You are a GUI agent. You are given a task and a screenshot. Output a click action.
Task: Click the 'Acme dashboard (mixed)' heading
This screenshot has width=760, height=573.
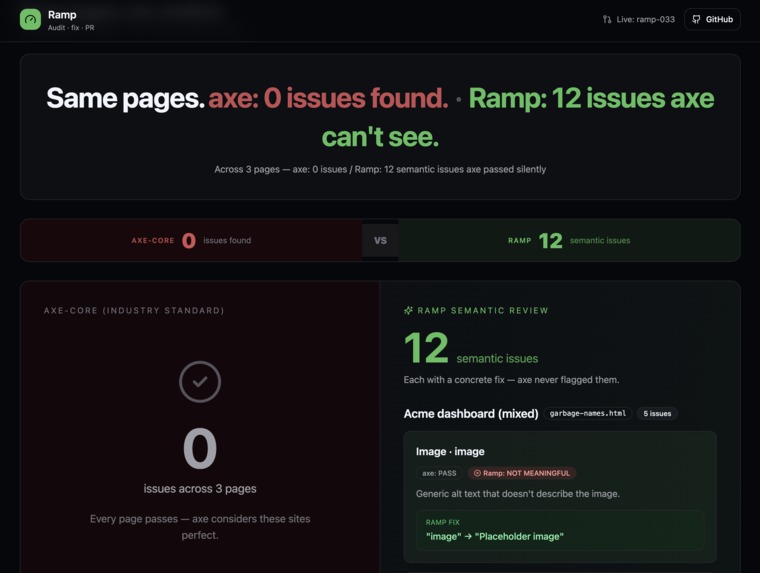(x=471, y=414)
